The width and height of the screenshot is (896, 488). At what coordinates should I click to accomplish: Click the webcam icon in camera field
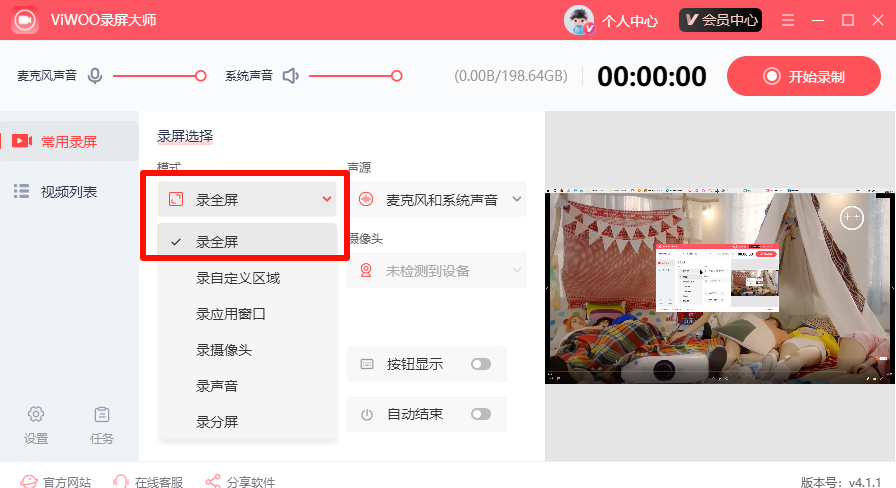(x=366, y=270)
